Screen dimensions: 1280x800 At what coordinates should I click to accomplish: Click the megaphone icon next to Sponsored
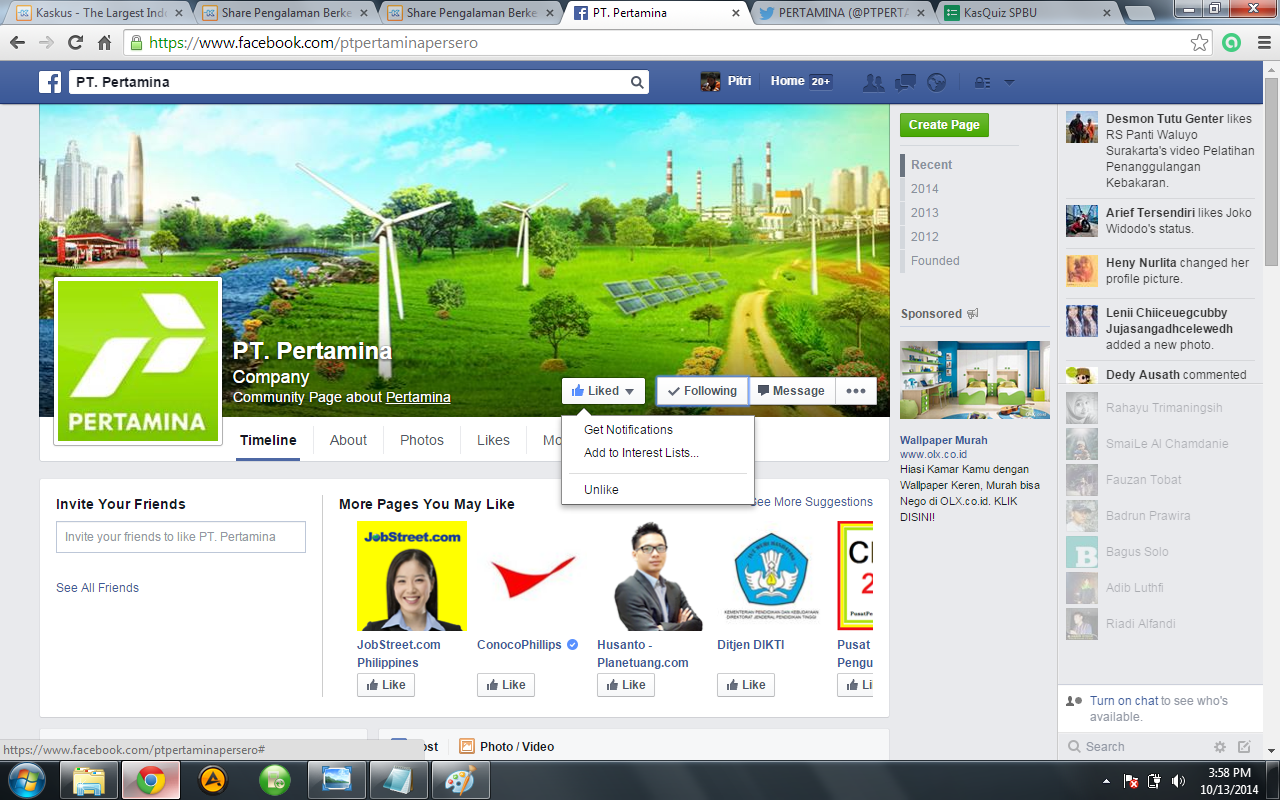pyautogui.click(x=972, y=314)
